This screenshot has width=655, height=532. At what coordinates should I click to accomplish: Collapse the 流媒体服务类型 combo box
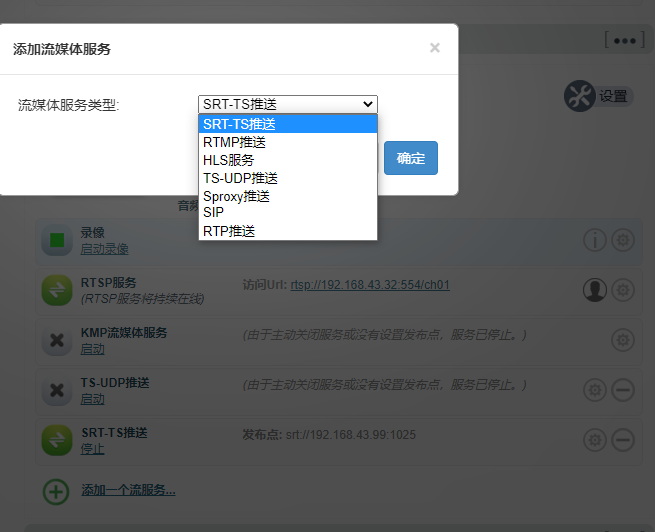288,104
